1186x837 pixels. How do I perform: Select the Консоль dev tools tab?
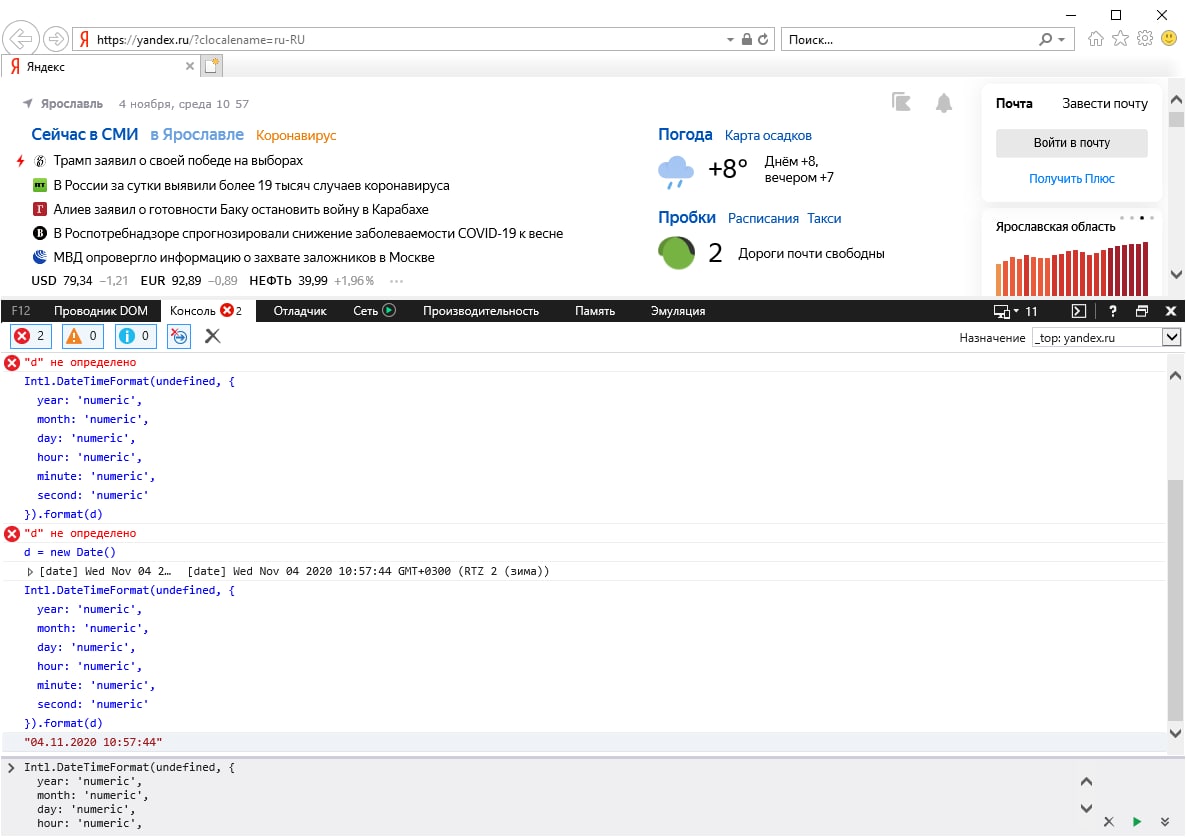(206, 311)
